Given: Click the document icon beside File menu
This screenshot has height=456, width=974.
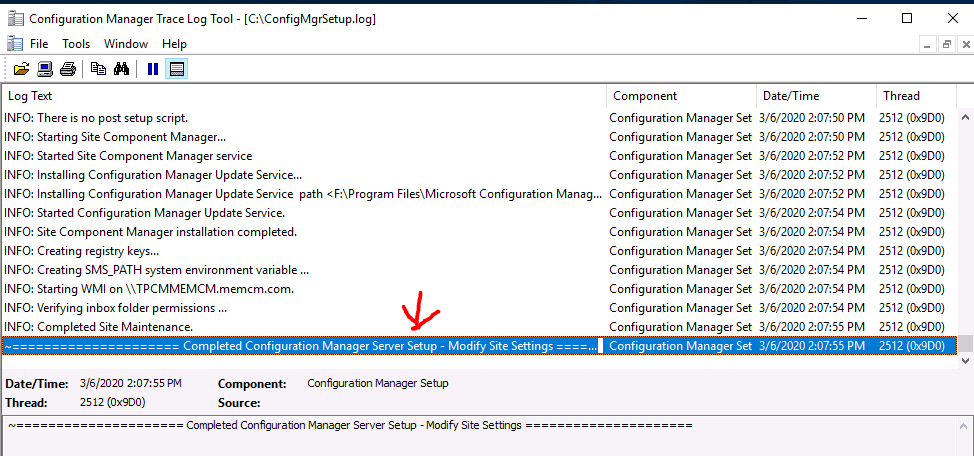Looking at the screenshot, I should pos(15,43).
